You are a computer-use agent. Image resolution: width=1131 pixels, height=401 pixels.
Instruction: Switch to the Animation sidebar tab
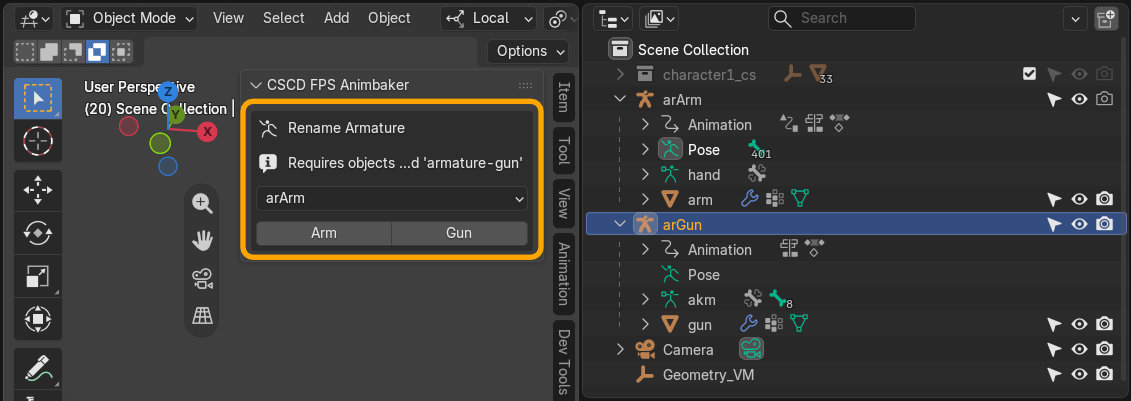563,273
